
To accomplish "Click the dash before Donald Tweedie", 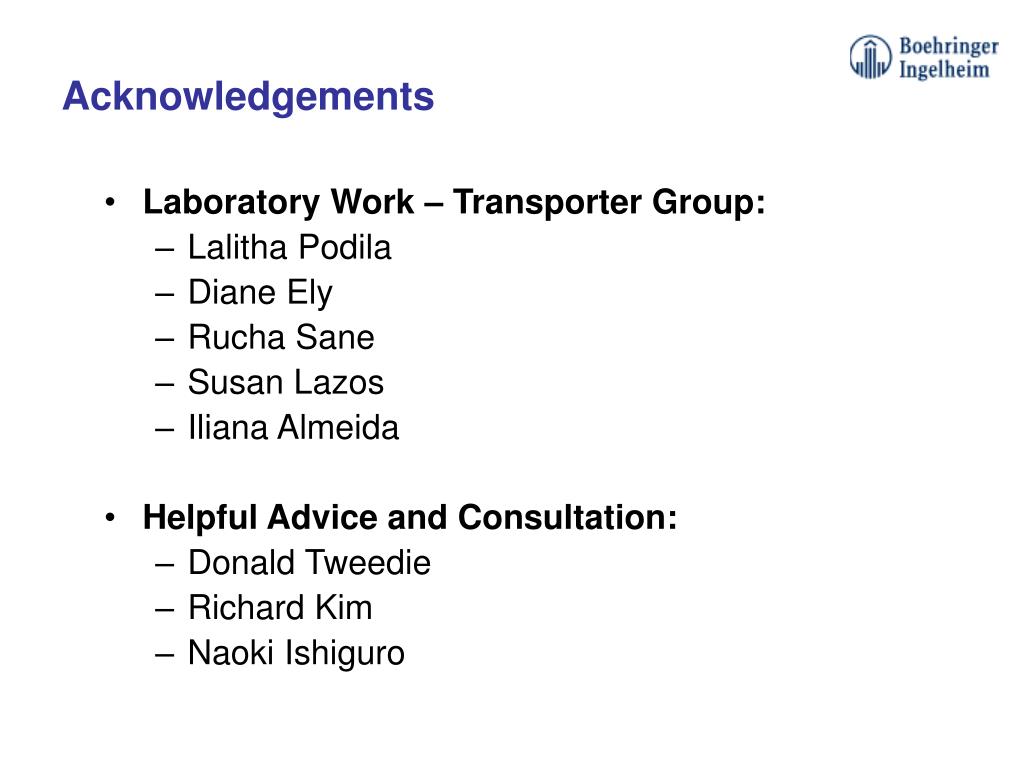I will click(165, 565).
